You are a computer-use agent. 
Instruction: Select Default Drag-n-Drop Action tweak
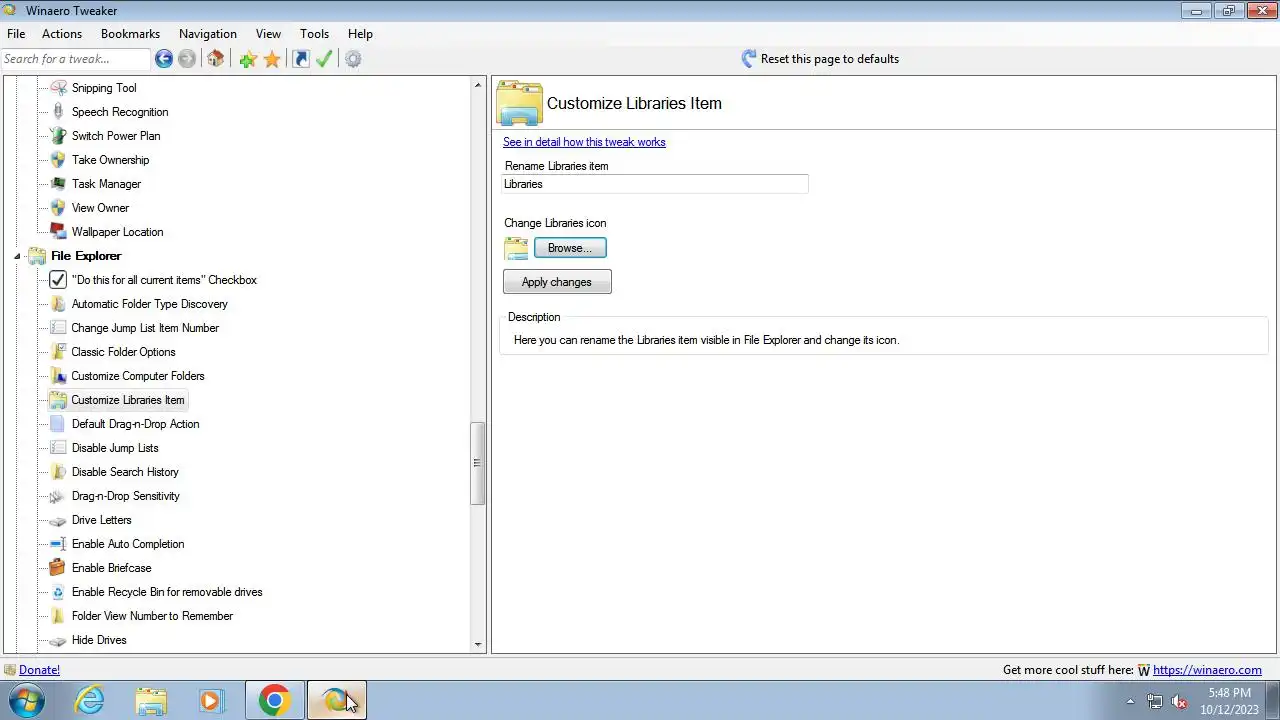click(x=136, y=424)
